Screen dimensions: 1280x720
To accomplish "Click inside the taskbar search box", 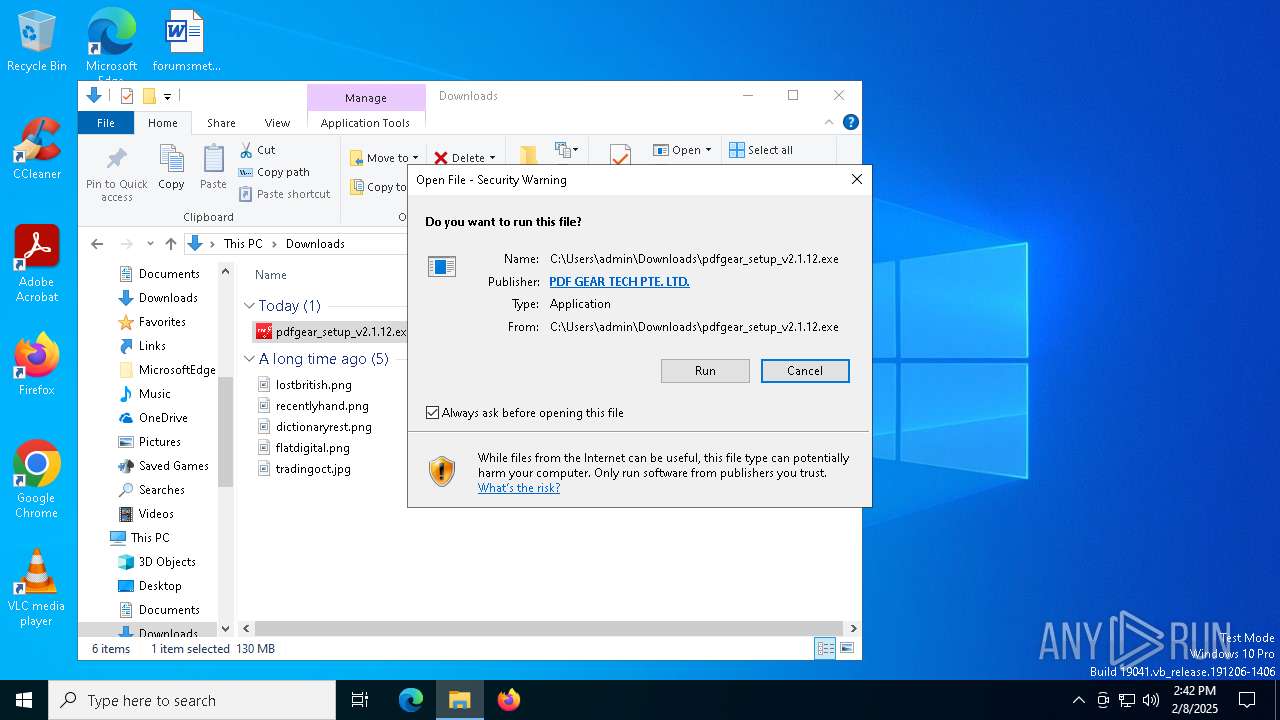I will (x=192, y=700).
